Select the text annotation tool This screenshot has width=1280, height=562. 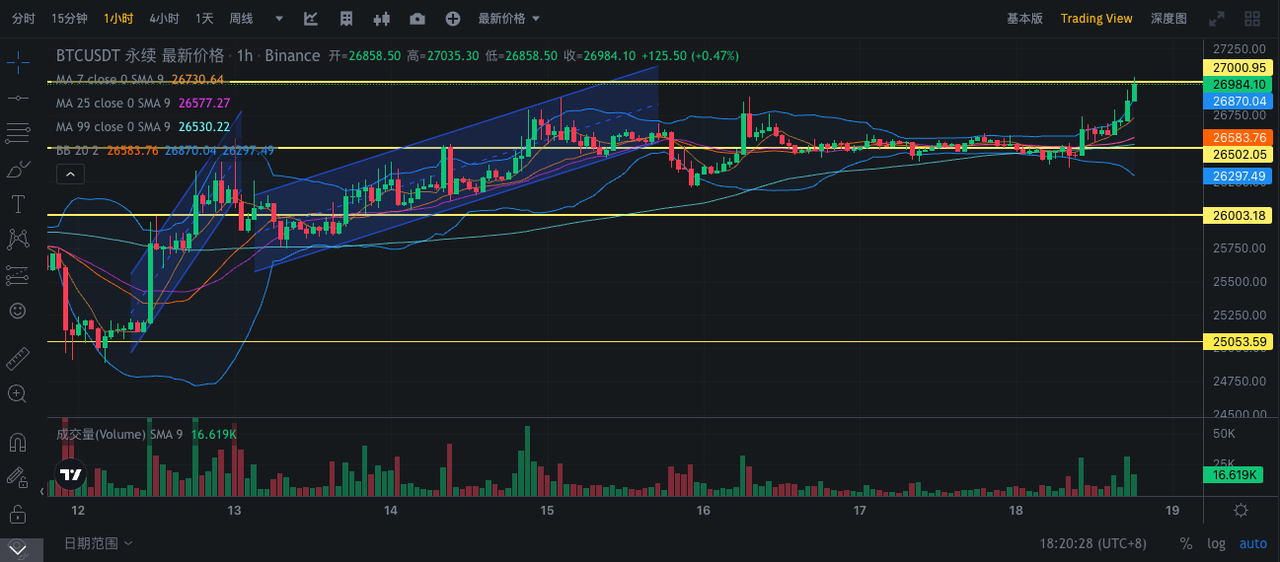(17, 204)
